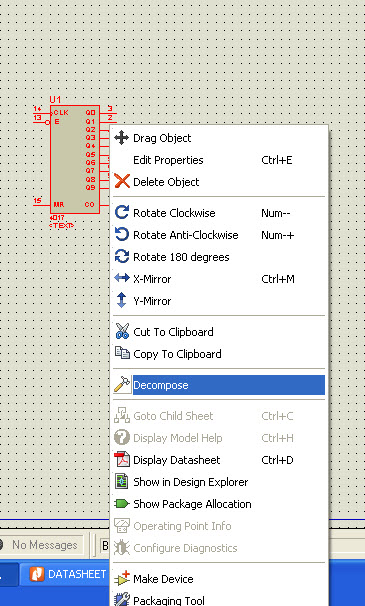Click the <TEXT> placeholder under U1
Screen dimensions: 365x606
click(62, 226)
